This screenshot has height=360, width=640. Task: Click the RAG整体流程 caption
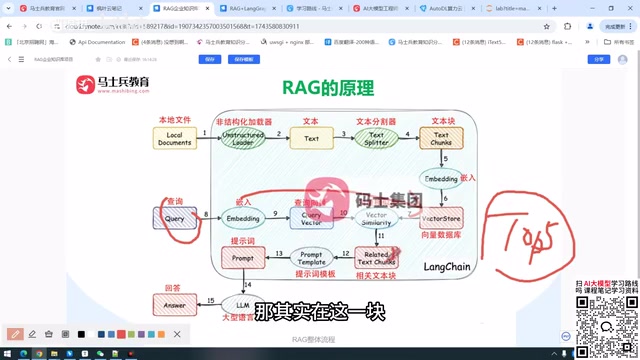pos(313,340)
